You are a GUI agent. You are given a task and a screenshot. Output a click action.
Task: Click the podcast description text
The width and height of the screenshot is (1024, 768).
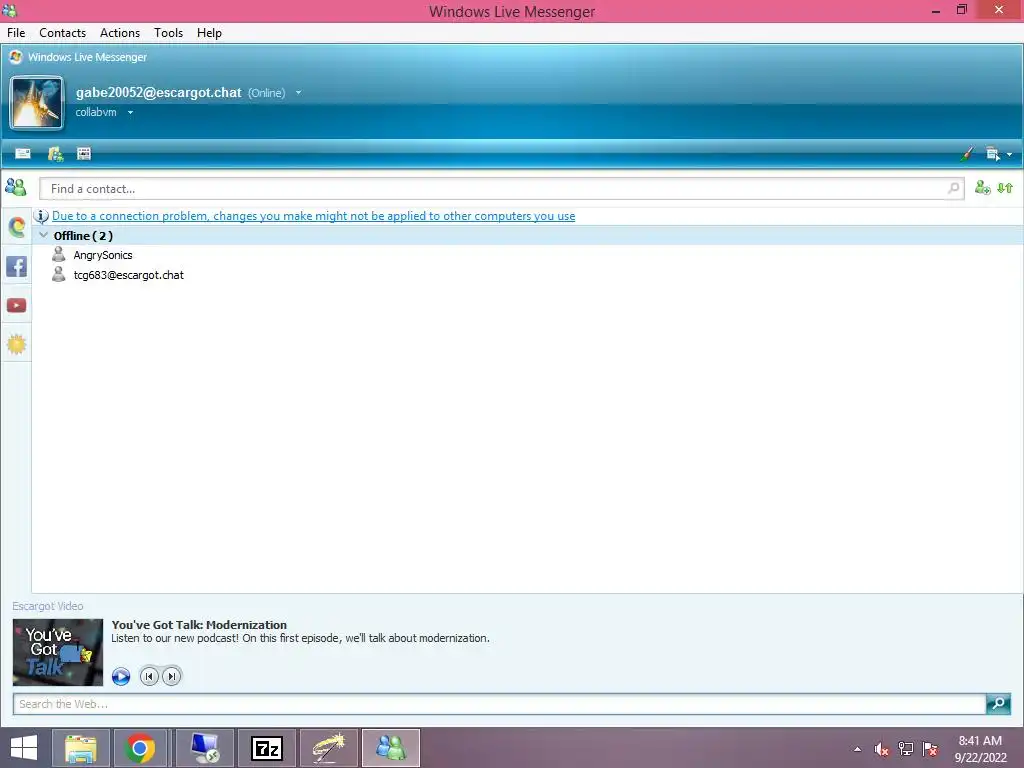coord(300,638)
